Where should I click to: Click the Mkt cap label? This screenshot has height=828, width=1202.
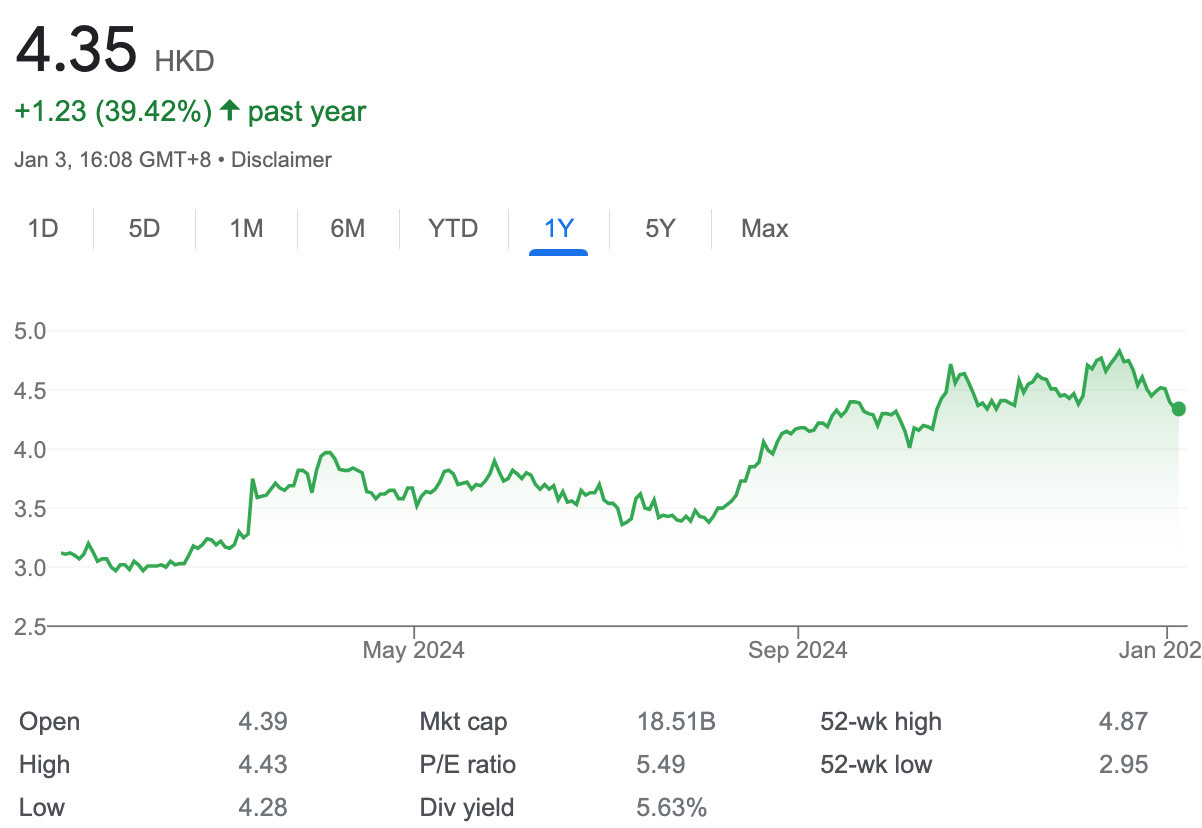point(463,722)
